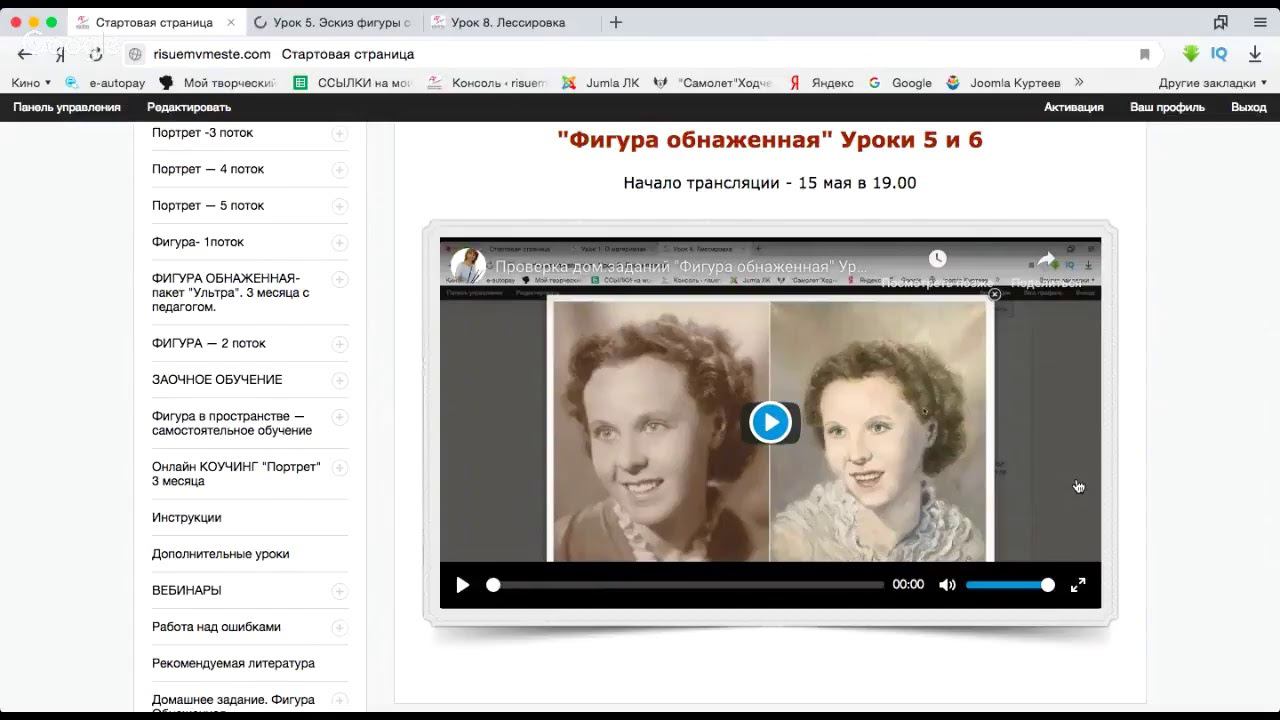Go back with the browser arrow
This screenshot has height=720, width=1280.
[x=25, y=54]
